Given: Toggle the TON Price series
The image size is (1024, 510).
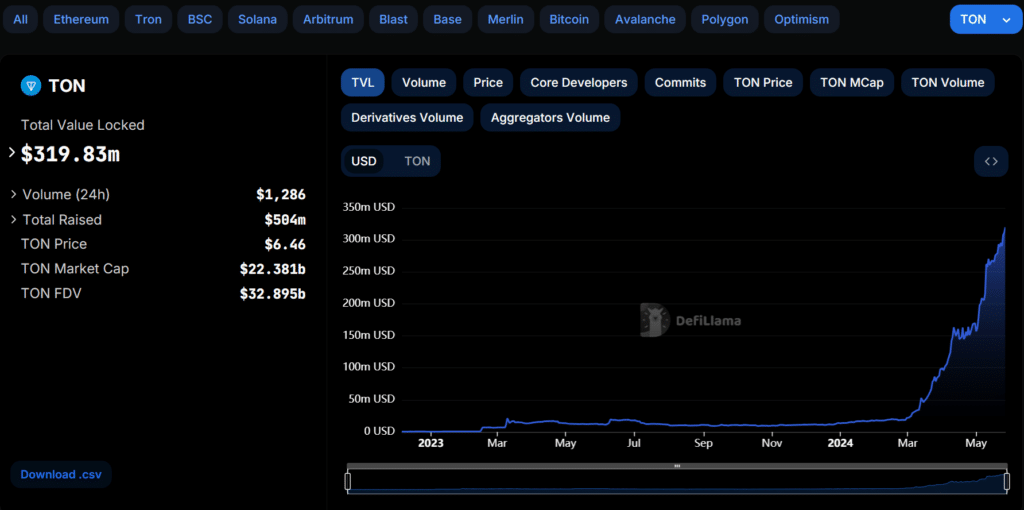Looking at the screenshot, I should (x=763, y=82).
